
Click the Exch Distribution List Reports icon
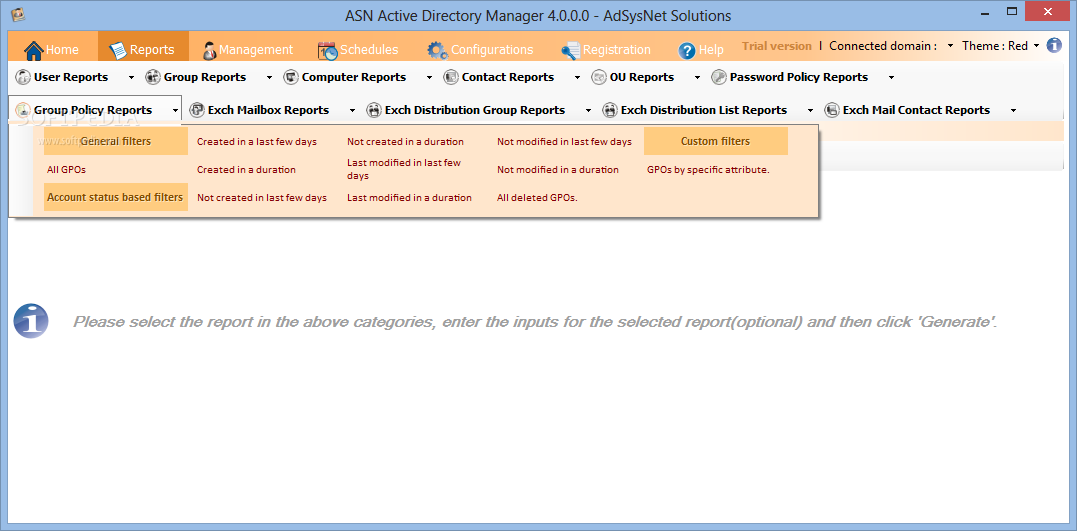610,110
